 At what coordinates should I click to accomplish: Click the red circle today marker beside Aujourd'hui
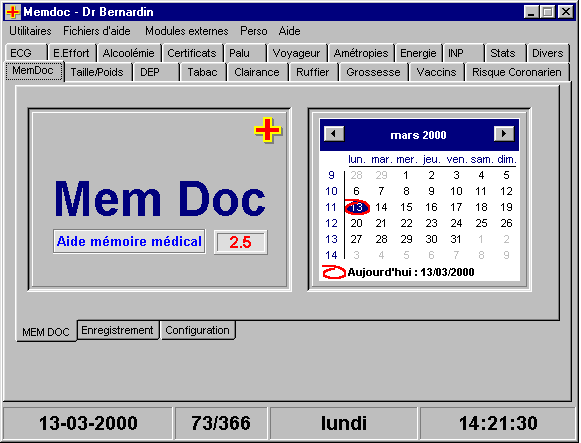click(334, 272)
